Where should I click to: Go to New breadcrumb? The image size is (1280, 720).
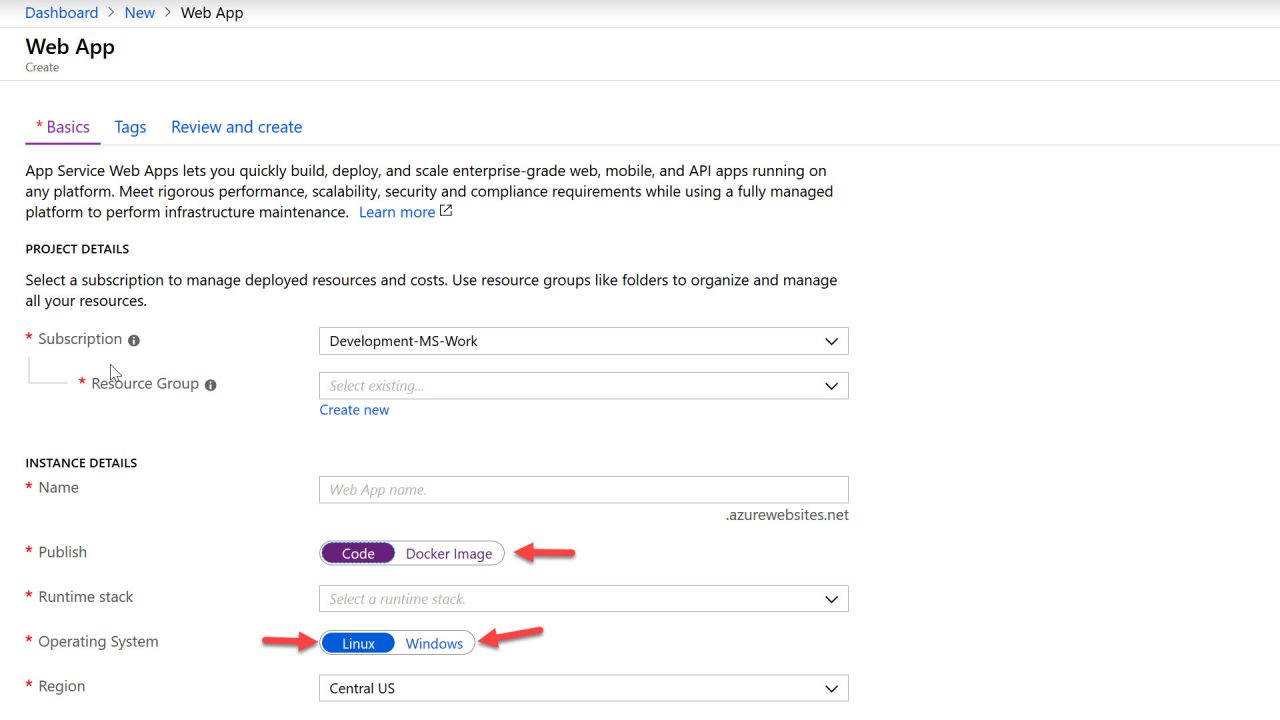tap(140, 13)
